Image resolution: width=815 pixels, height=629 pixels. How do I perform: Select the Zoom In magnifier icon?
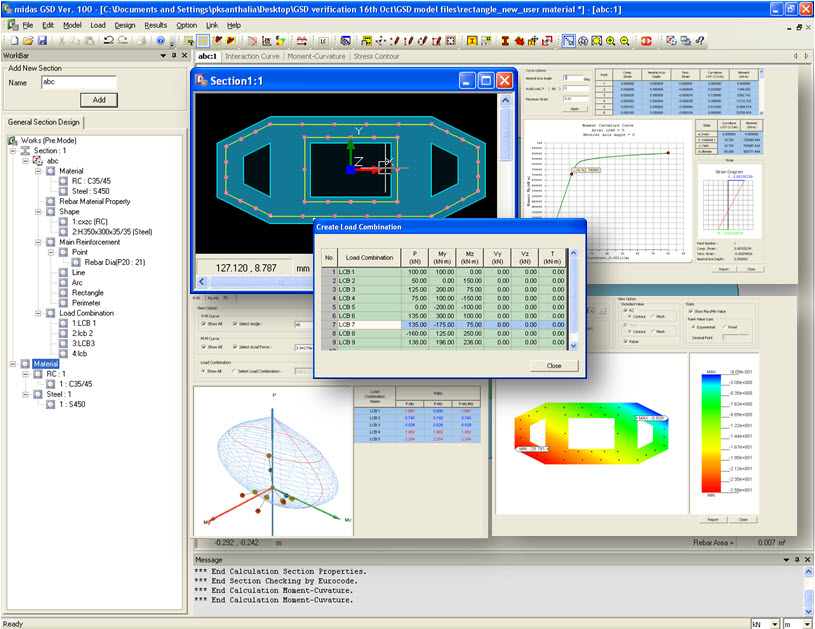[x=610, y=41]
